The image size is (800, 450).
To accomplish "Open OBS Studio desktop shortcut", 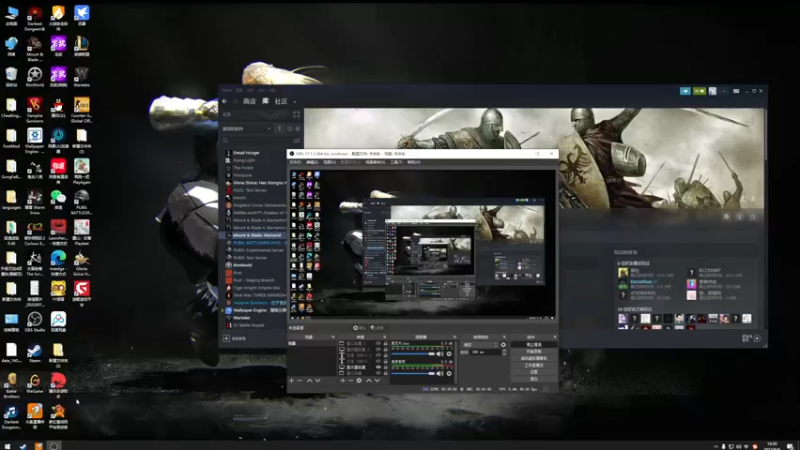I will point(35,322).
